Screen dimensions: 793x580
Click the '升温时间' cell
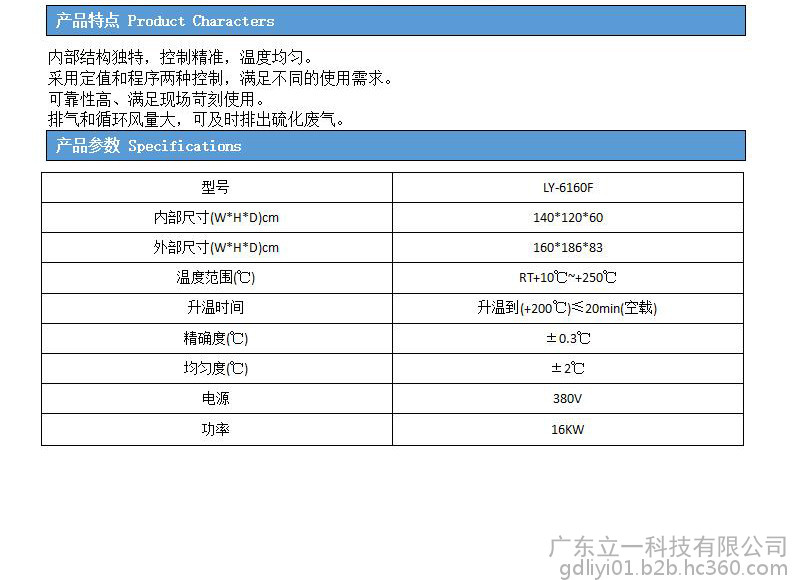pos(217,308)
